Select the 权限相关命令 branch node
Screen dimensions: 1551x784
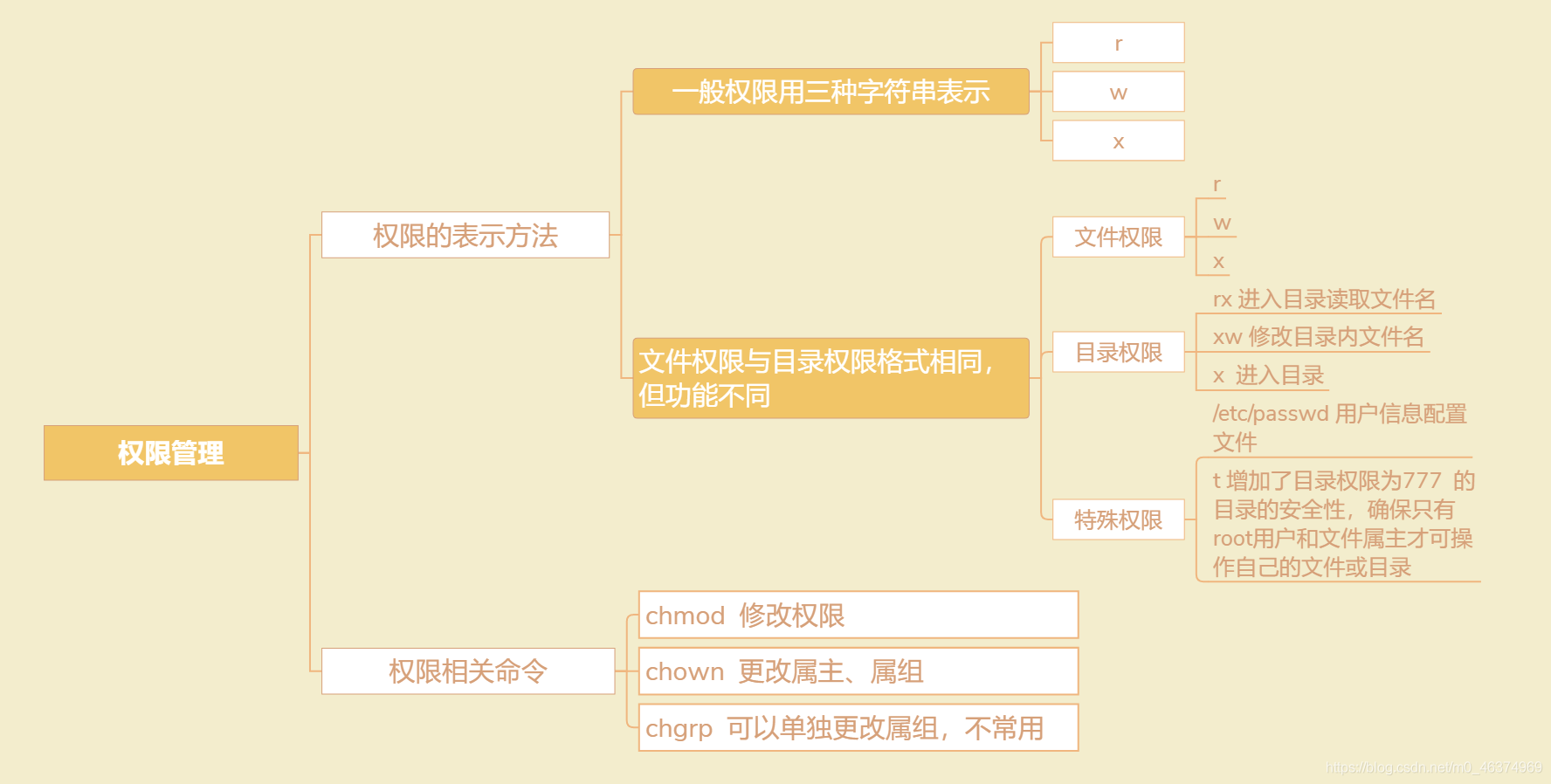click(467, 671)
